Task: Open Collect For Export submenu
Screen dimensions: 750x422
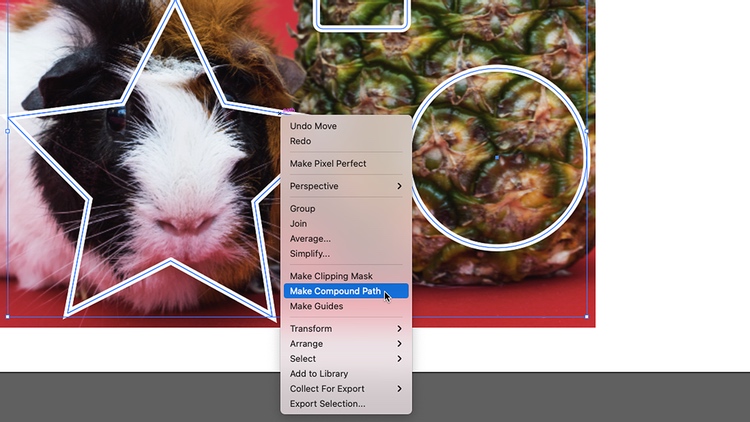Action: [346, 389]
